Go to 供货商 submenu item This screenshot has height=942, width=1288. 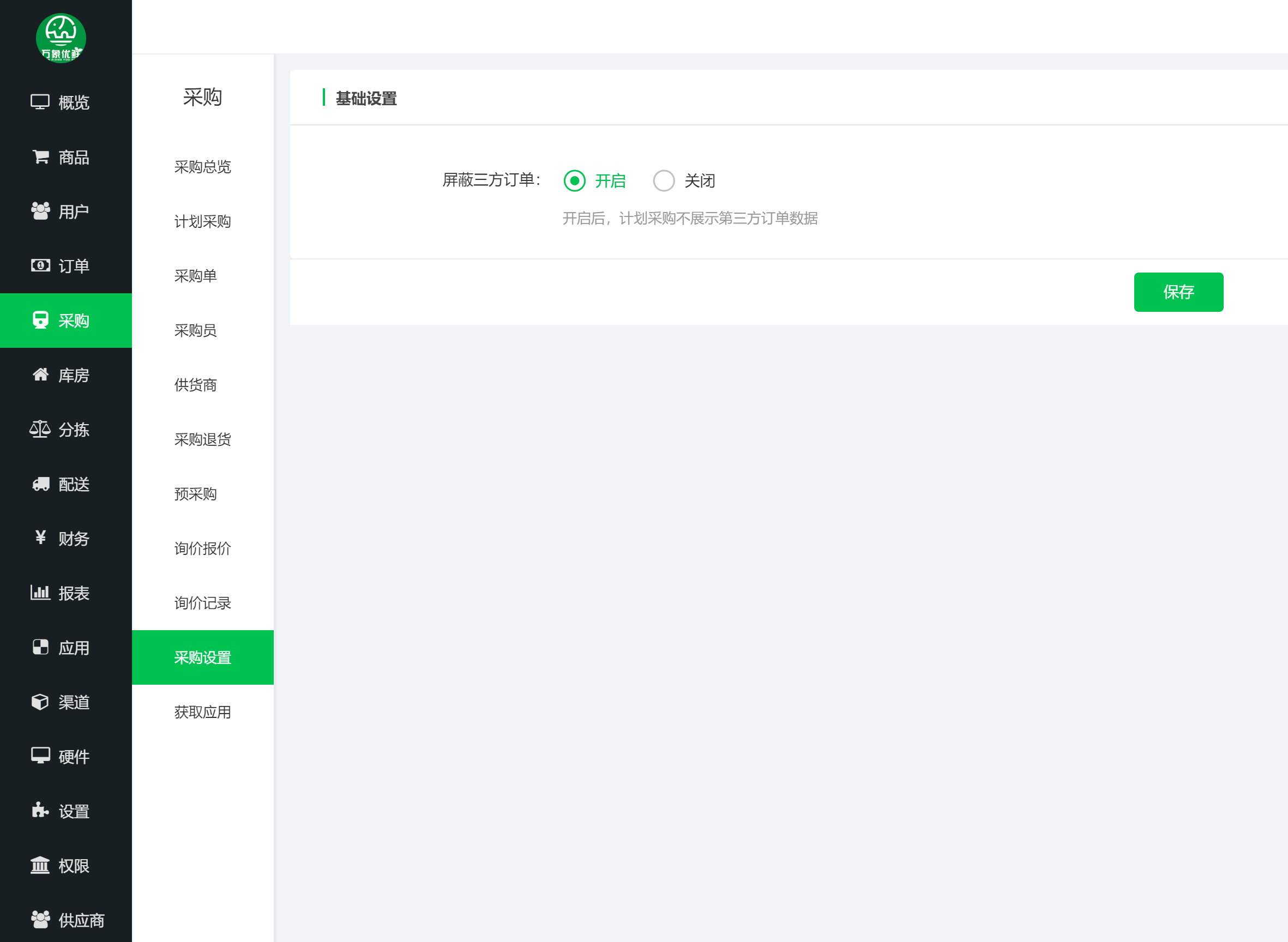point(196,385)
